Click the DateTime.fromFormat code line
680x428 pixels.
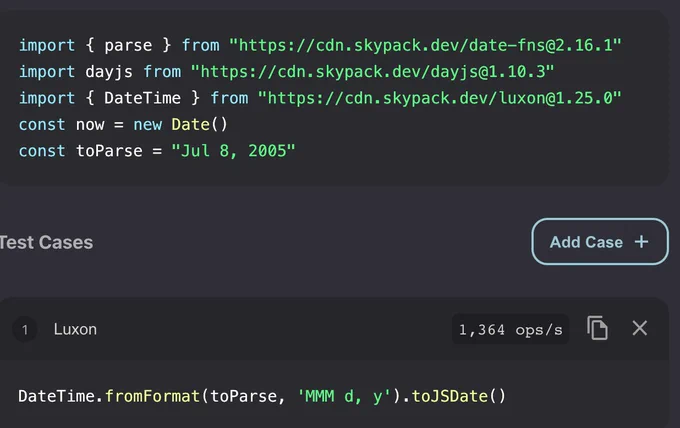tap(262, 396)
